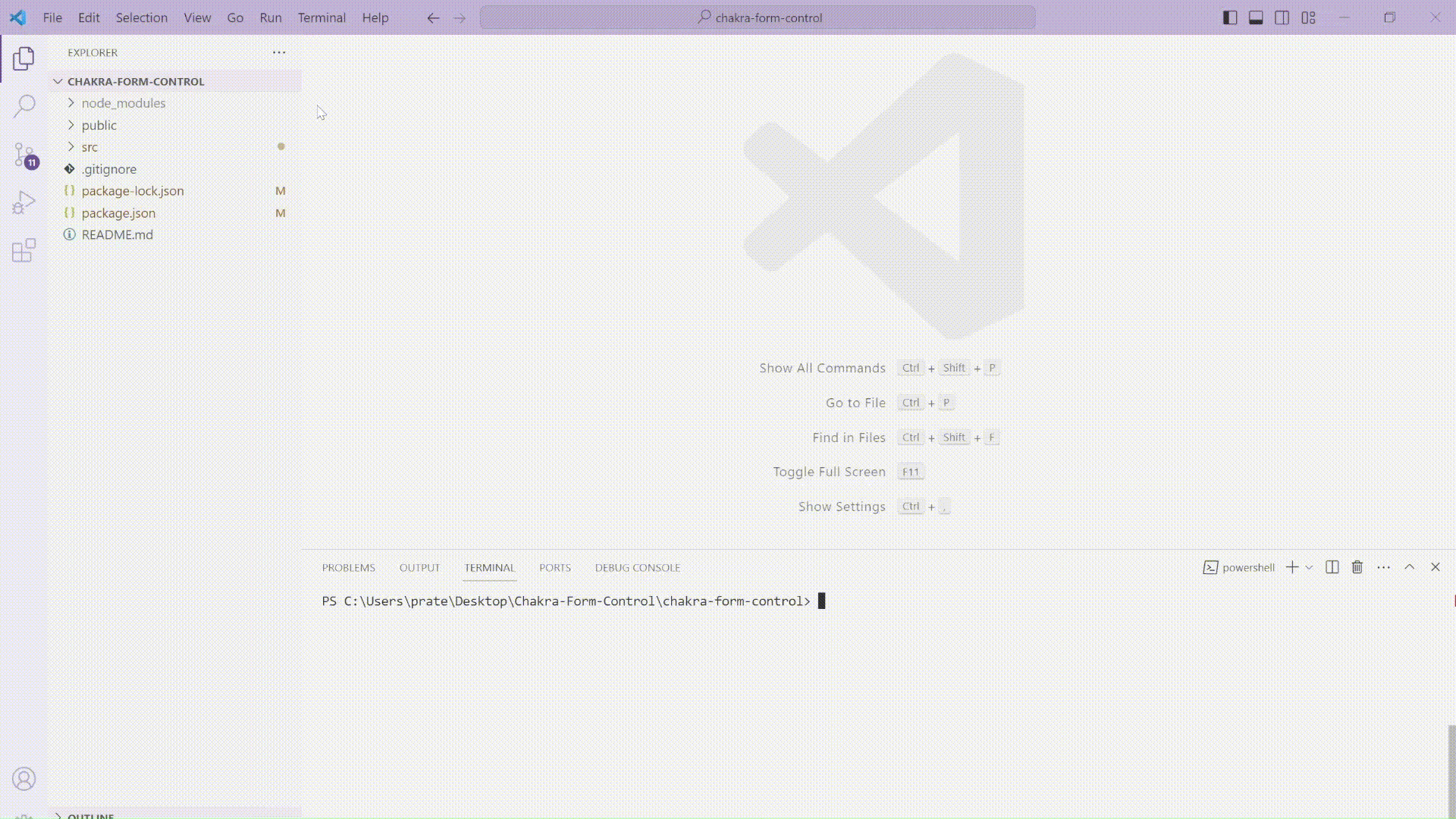The image size is (1456, 819).
Task: Open the Terminal menu
Action: 322,17
